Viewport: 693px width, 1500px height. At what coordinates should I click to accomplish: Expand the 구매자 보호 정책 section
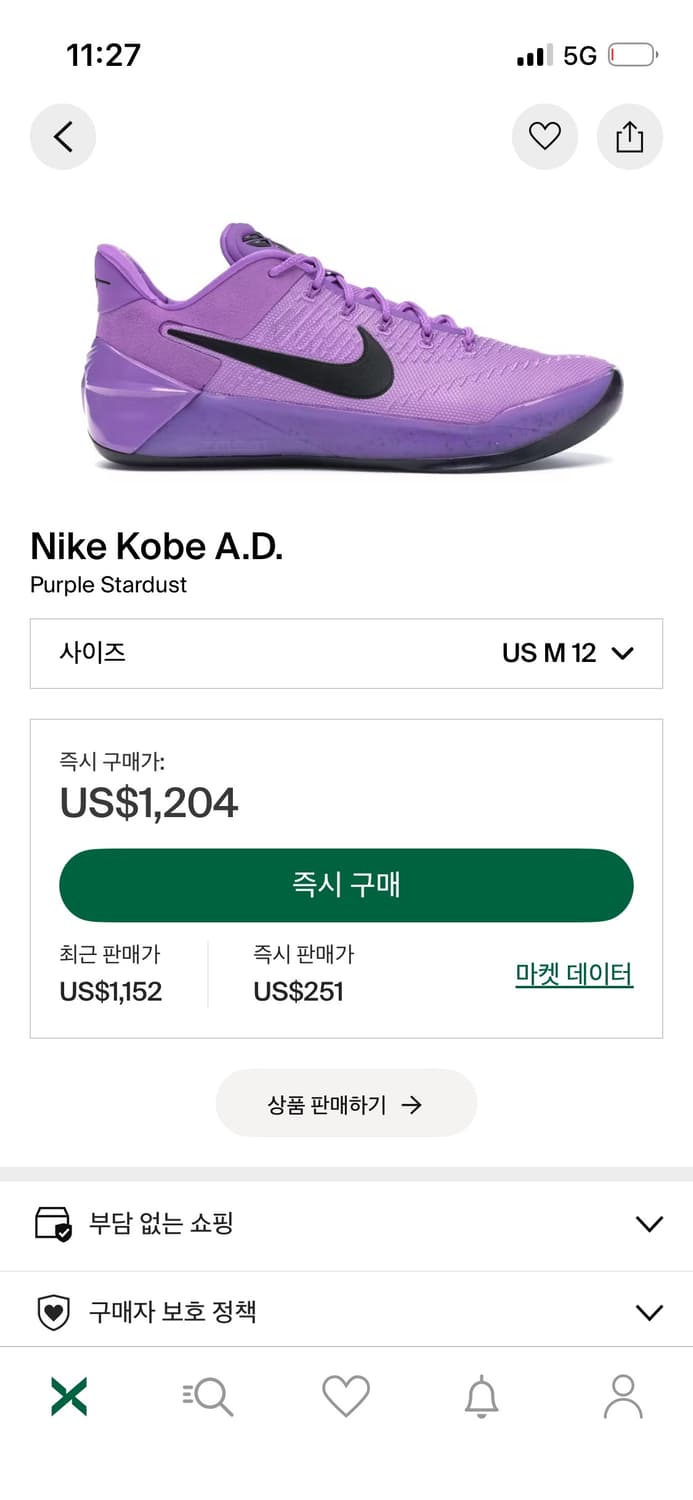click(x=346, y=1310)
